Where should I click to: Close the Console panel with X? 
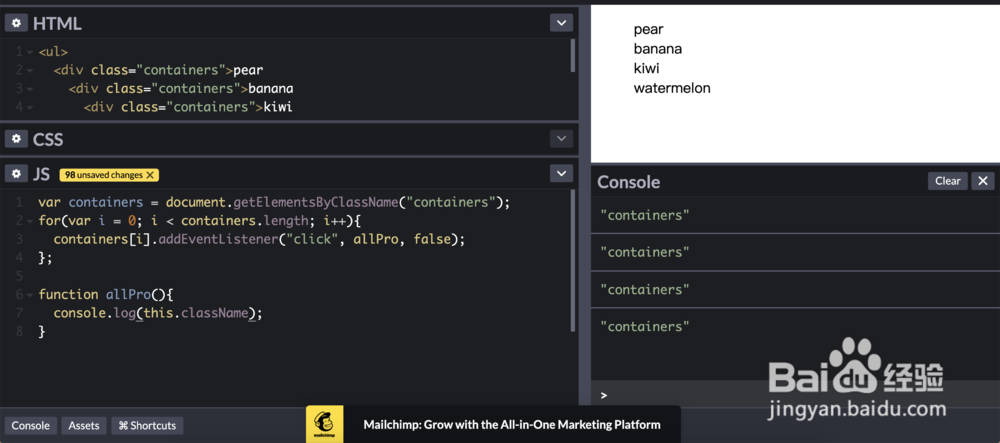(x=984, y=181)
